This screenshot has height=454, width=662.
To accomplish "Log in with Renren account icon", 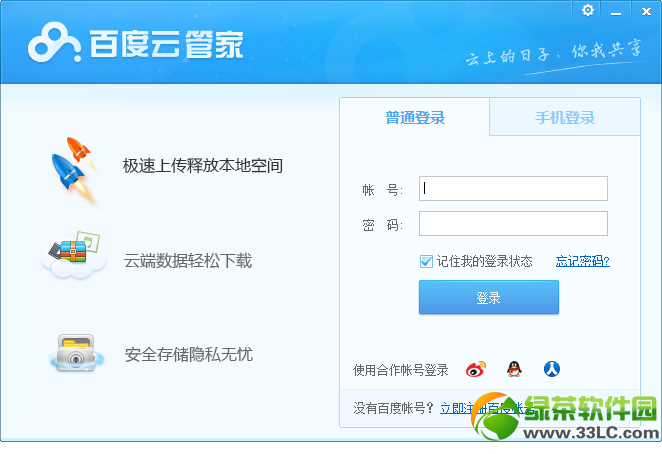I will [551, 369].
